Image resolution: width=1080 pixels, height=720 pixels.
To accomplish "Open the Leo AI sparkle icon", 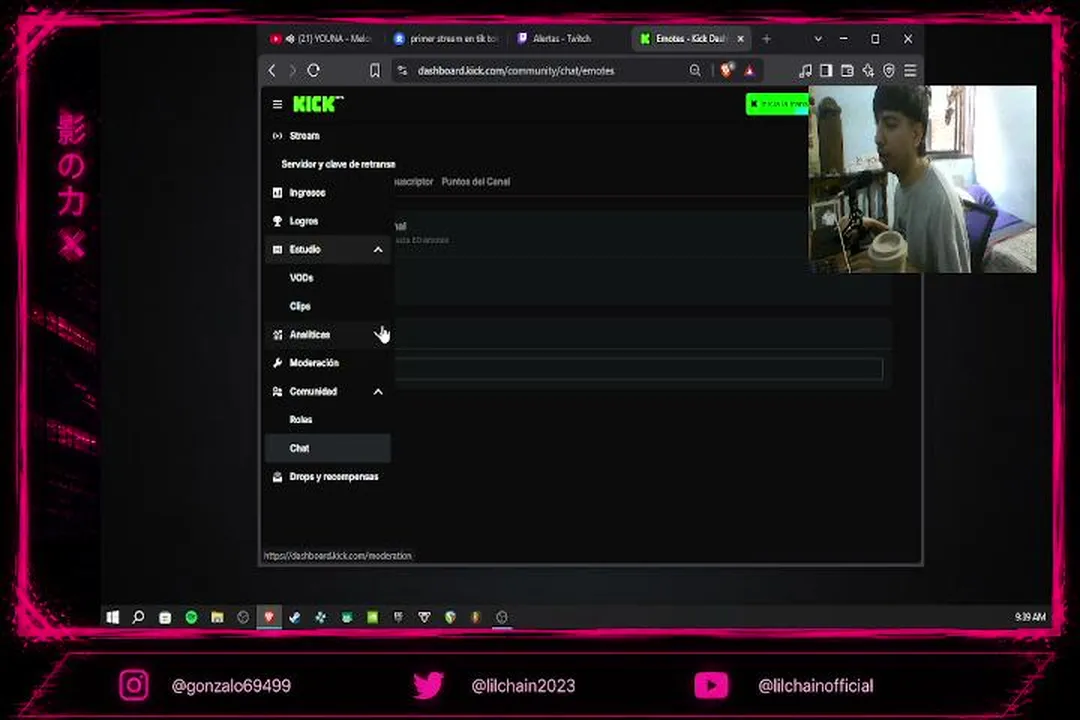I will click(x=868, y=70).
